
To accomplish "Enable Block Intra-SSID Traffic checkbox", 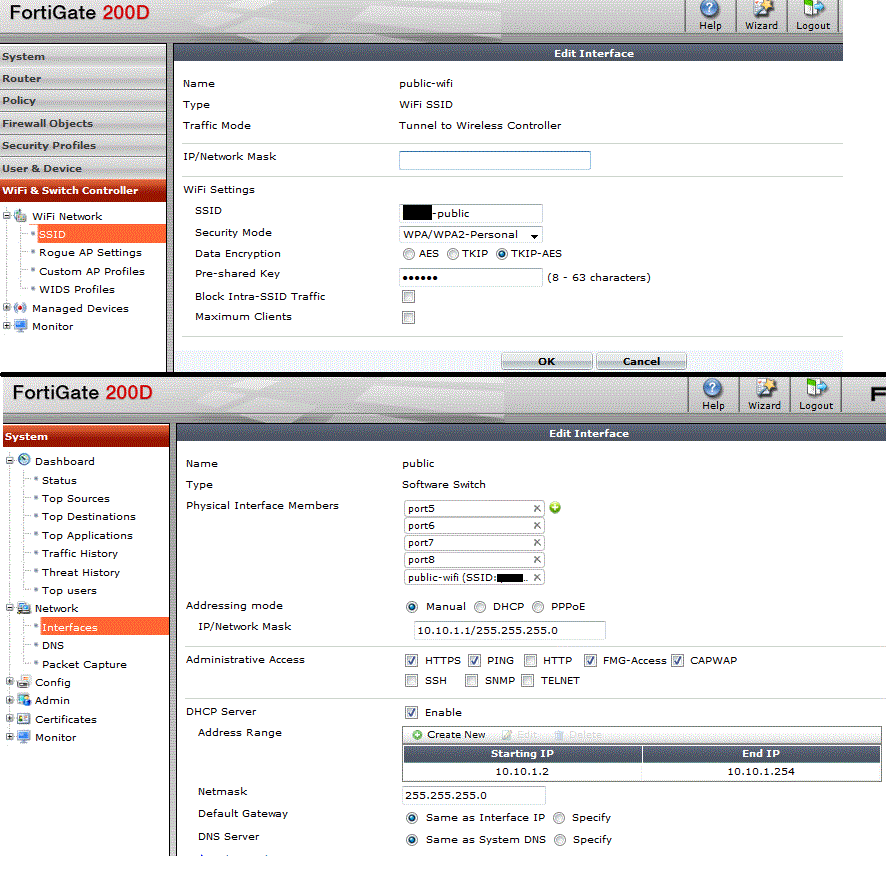I will pos(409,297).
